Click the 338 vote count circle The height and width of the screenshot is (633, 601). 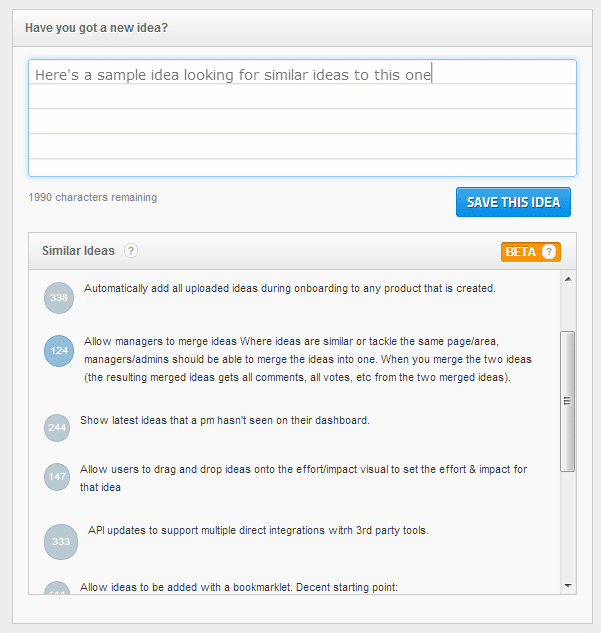point(59,298)
